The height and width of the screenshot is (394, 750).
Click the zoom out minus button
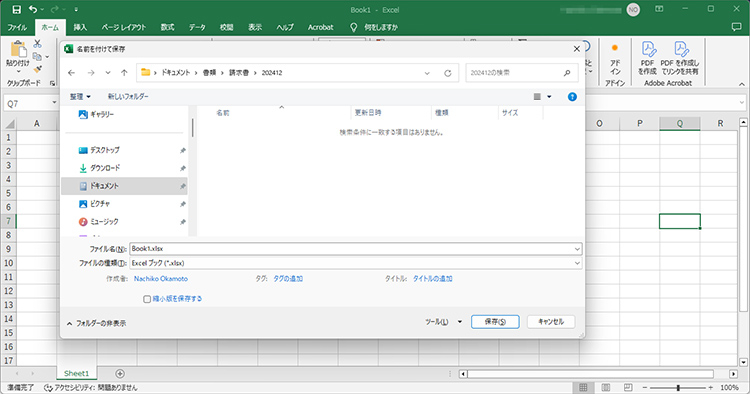point(644,387)
